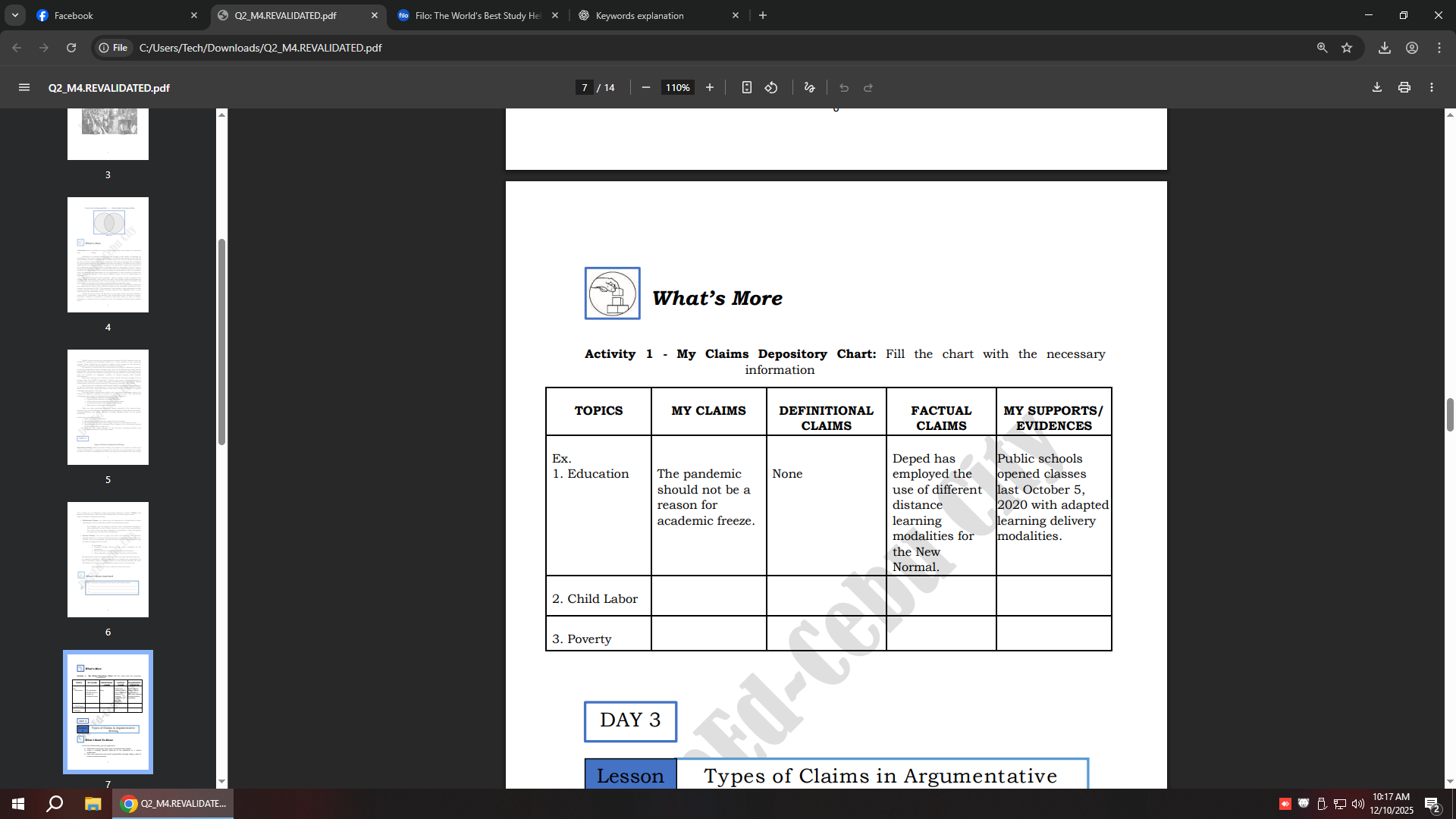
Task: Edit the page number input field
Action: pos(584,87)
